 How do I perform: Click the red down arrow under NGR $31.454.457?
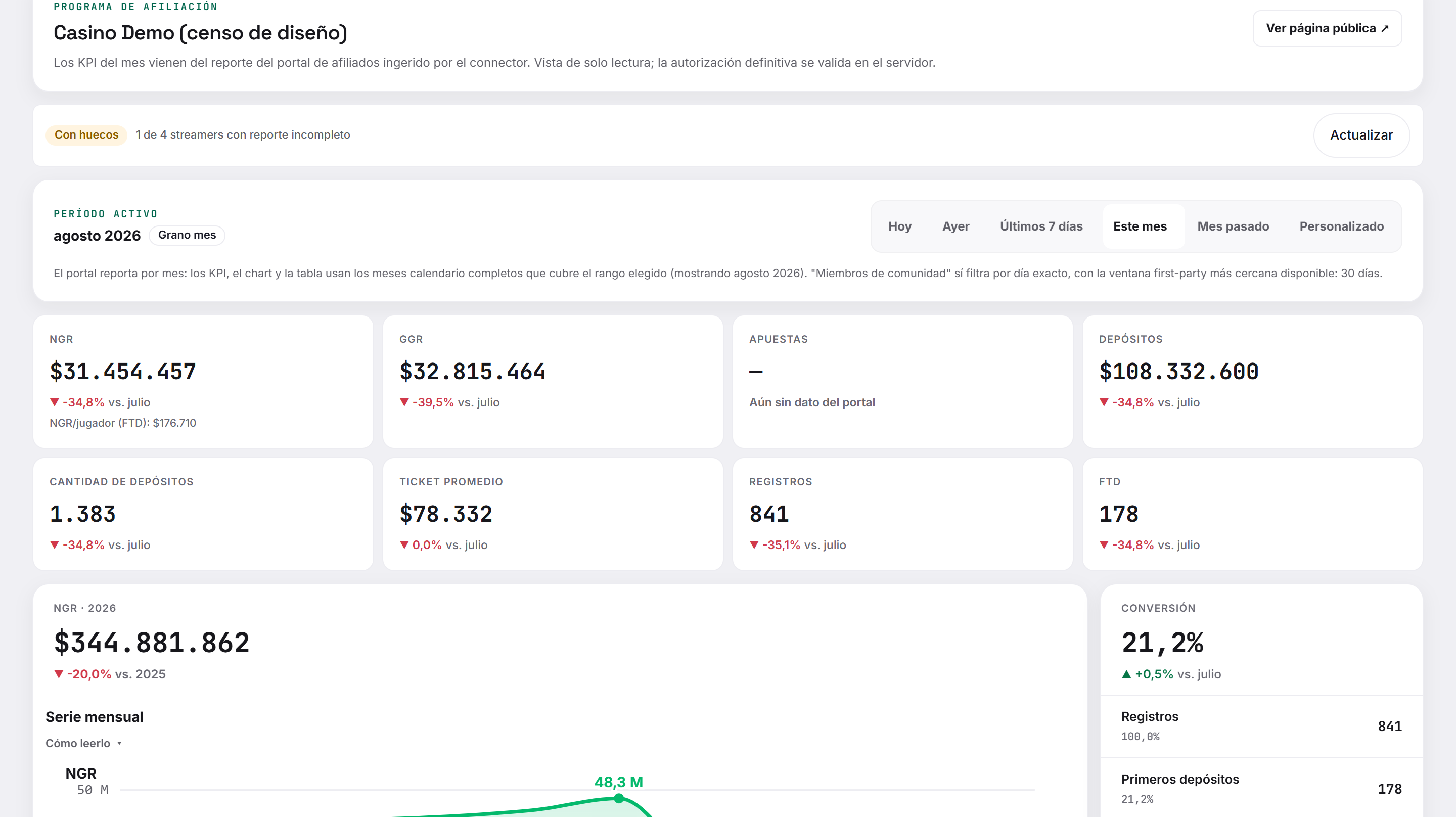(55, 402)
